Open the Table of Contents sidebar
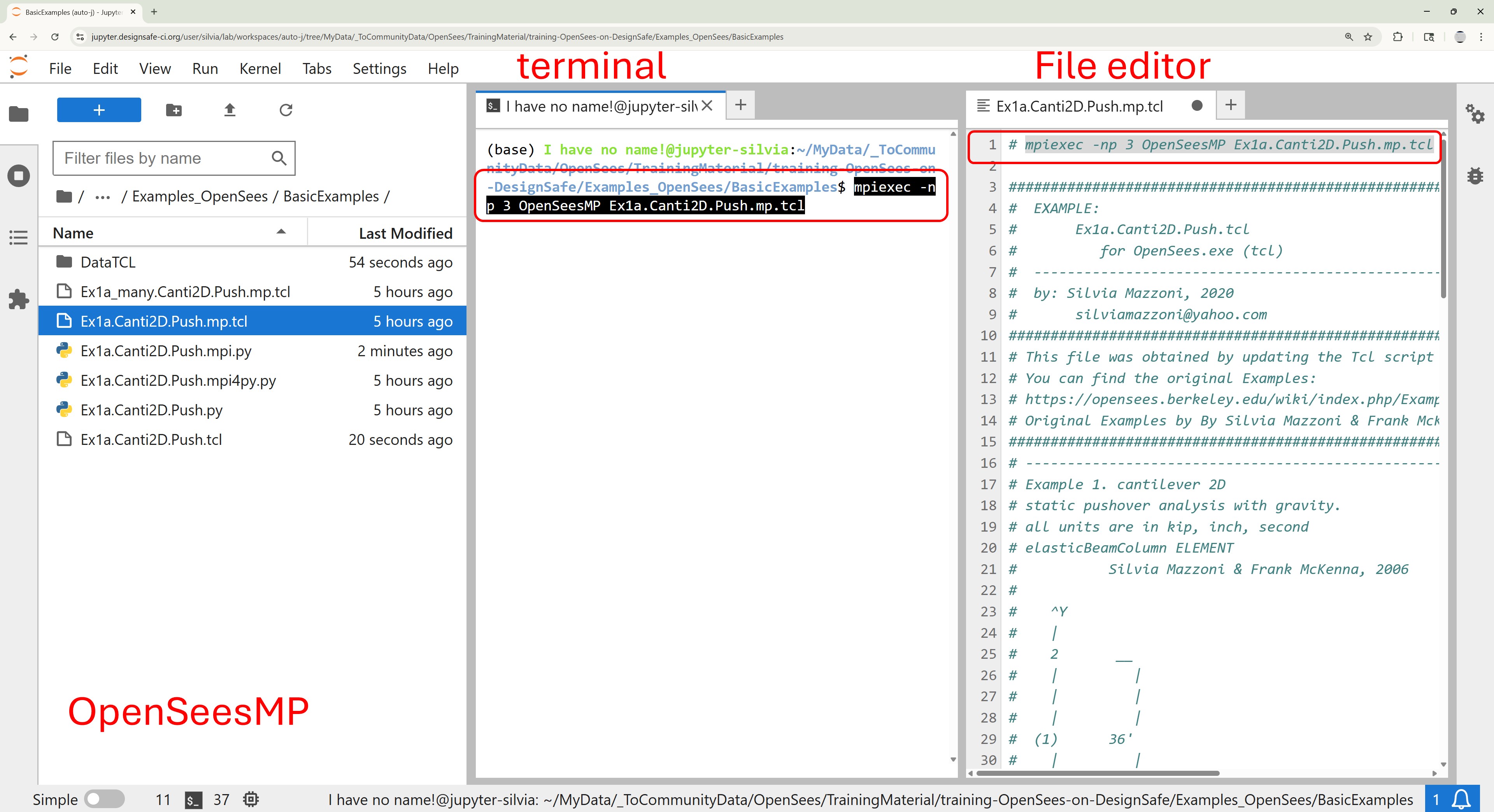The width and height of the screenshot is (1494, 812). (19, 238)
